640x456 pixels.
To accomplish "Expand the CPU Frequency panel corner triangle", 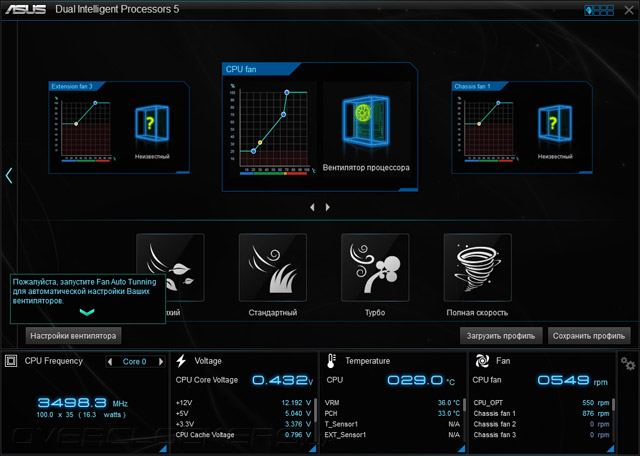I will (x=163, y=449).
